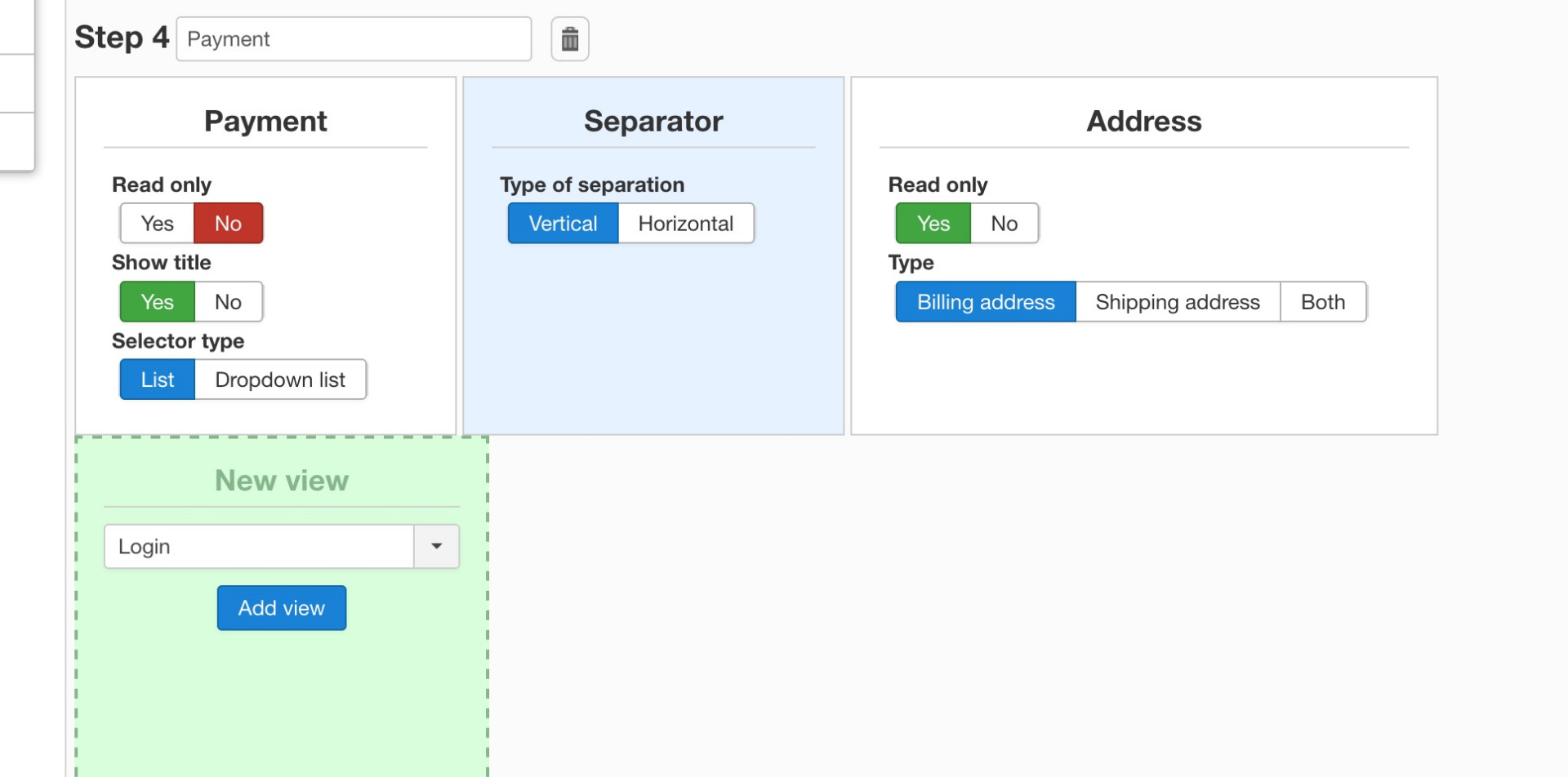Set Payment Read only to Yes

click(x=157, y=224)
